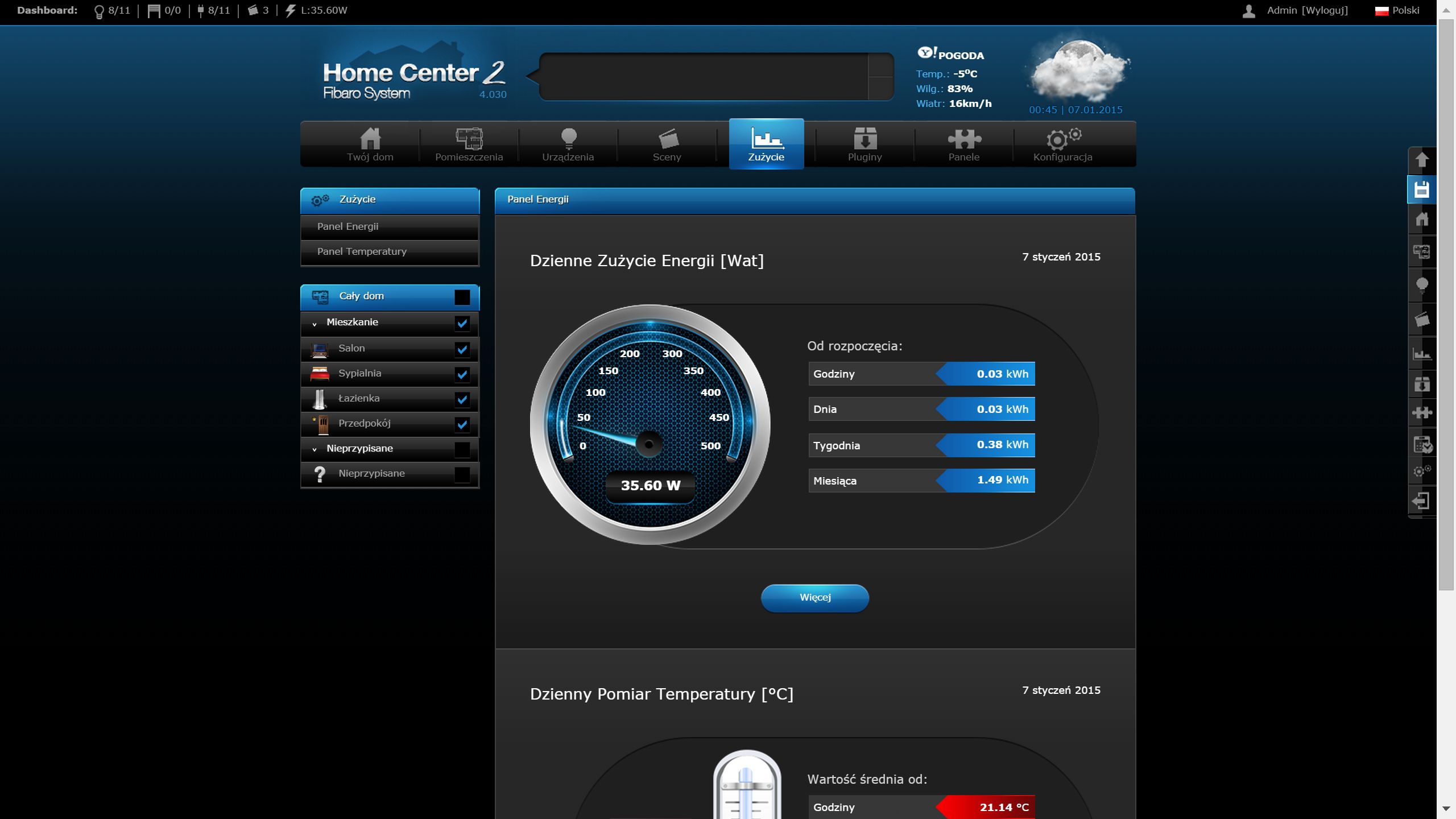Click the up arrow in right sidebar
Viewport: 1456px width, 819px height.
(x=1421, y=160)
